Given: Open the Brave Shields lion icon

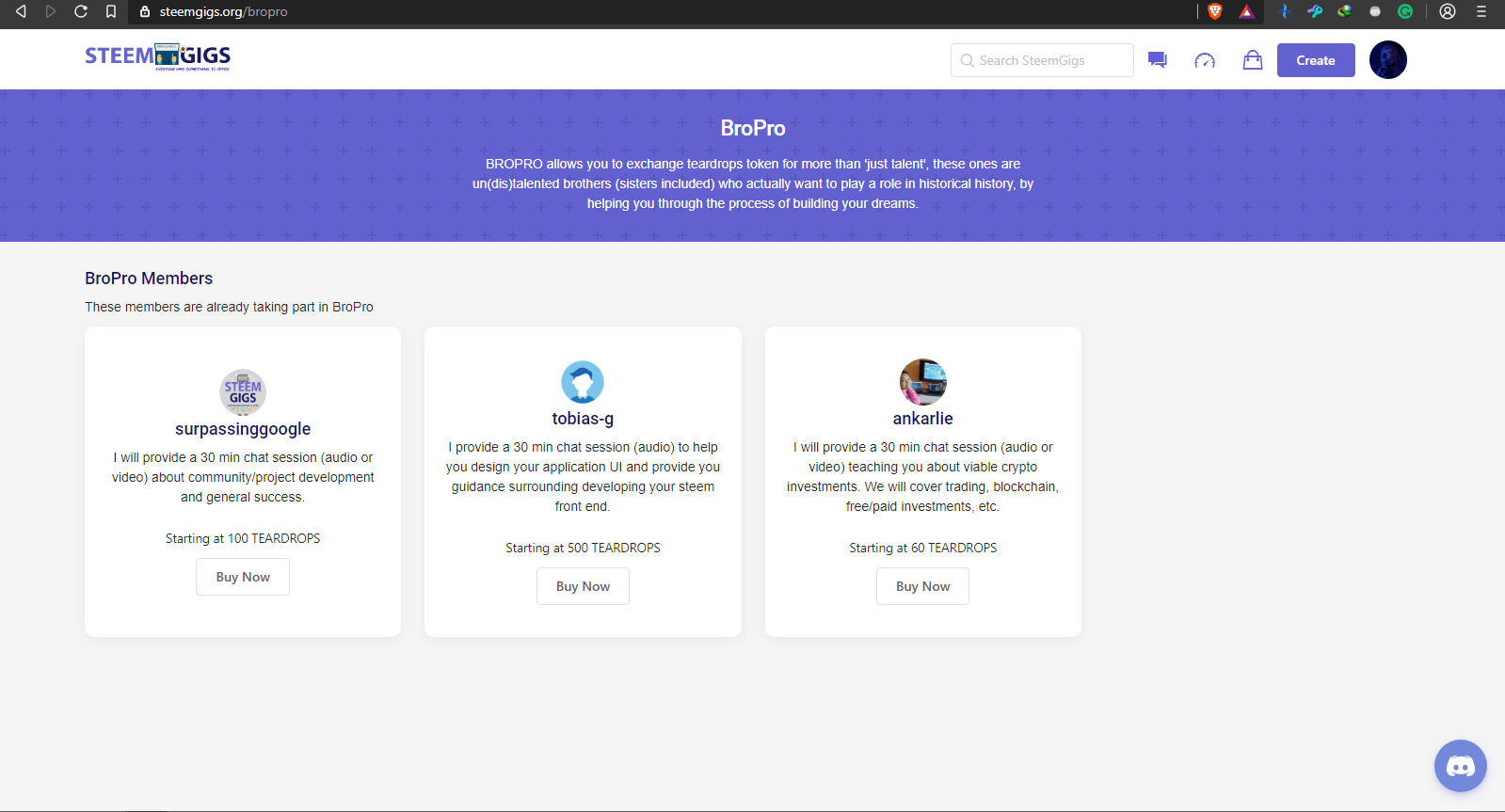Looking at the screenshot, I should [1215, 11].
